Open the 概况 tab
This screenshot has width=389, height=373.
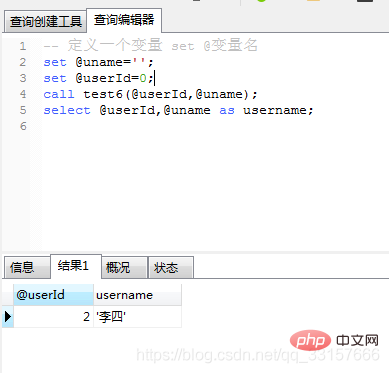[124, 267]
